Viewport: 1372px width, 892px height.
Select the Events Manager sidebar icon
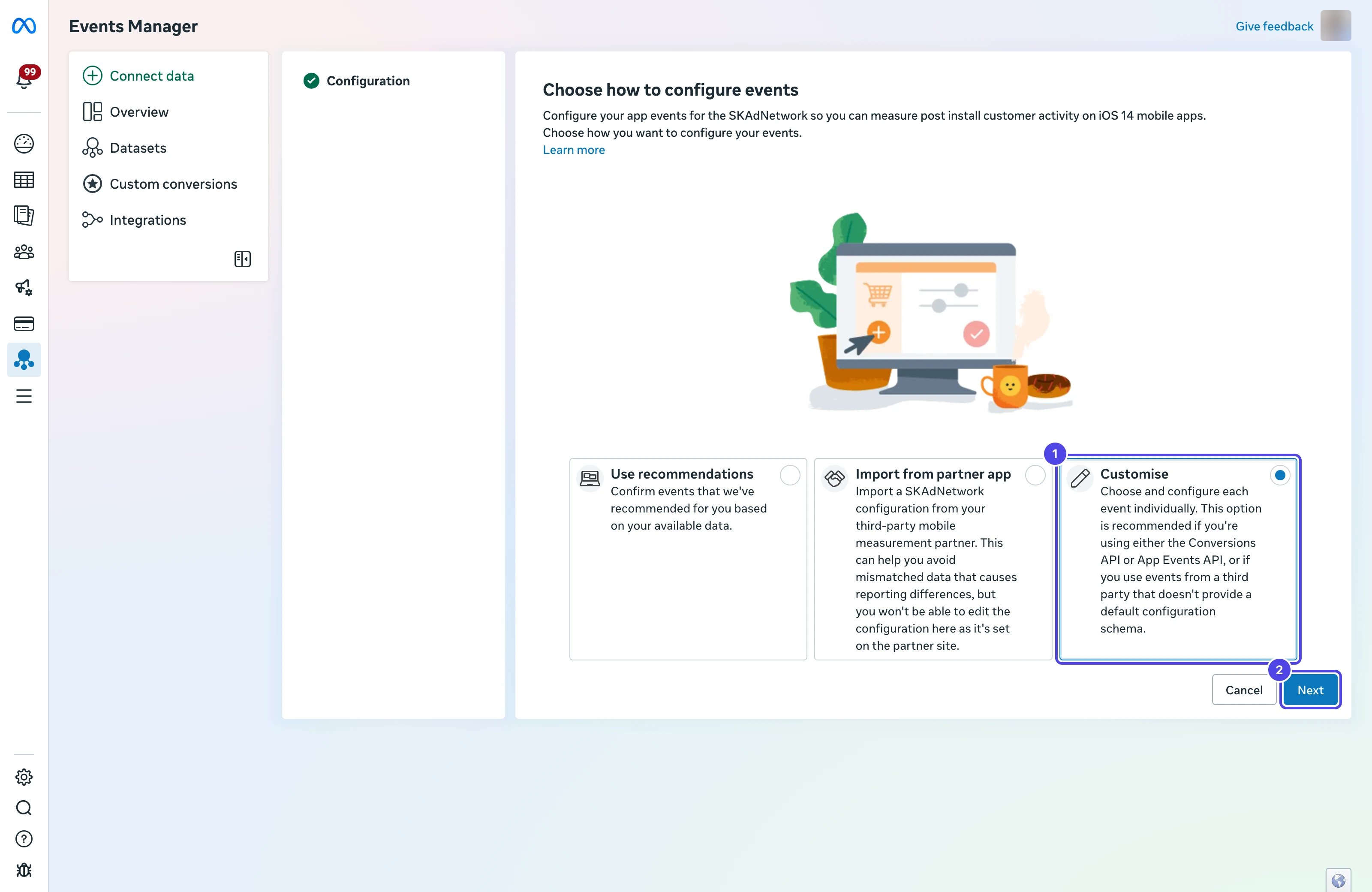24,360
